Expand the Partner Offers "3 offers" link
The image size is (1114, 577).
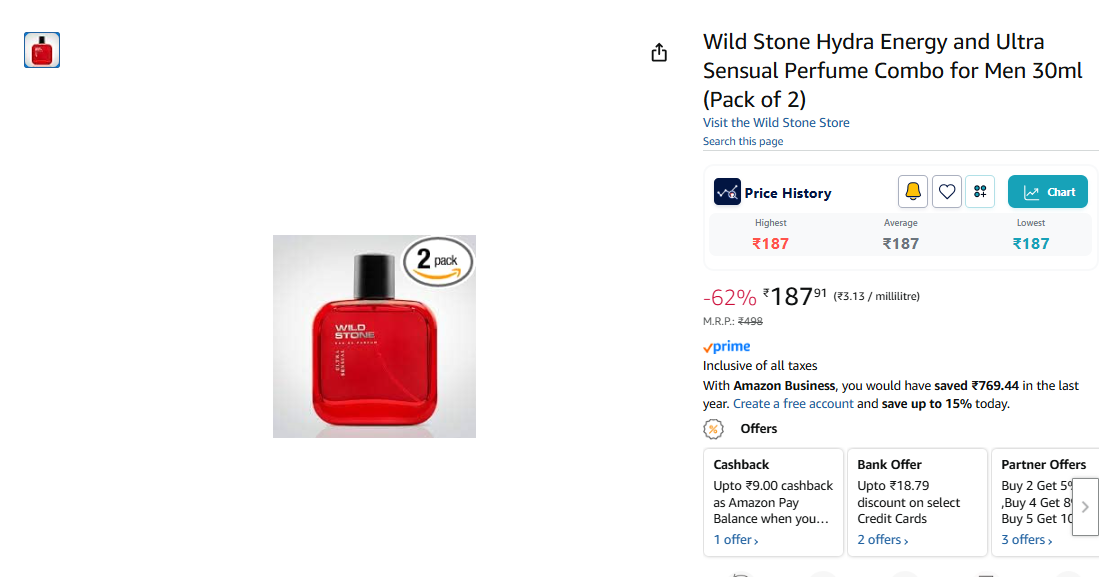[x=1026, y=540]
